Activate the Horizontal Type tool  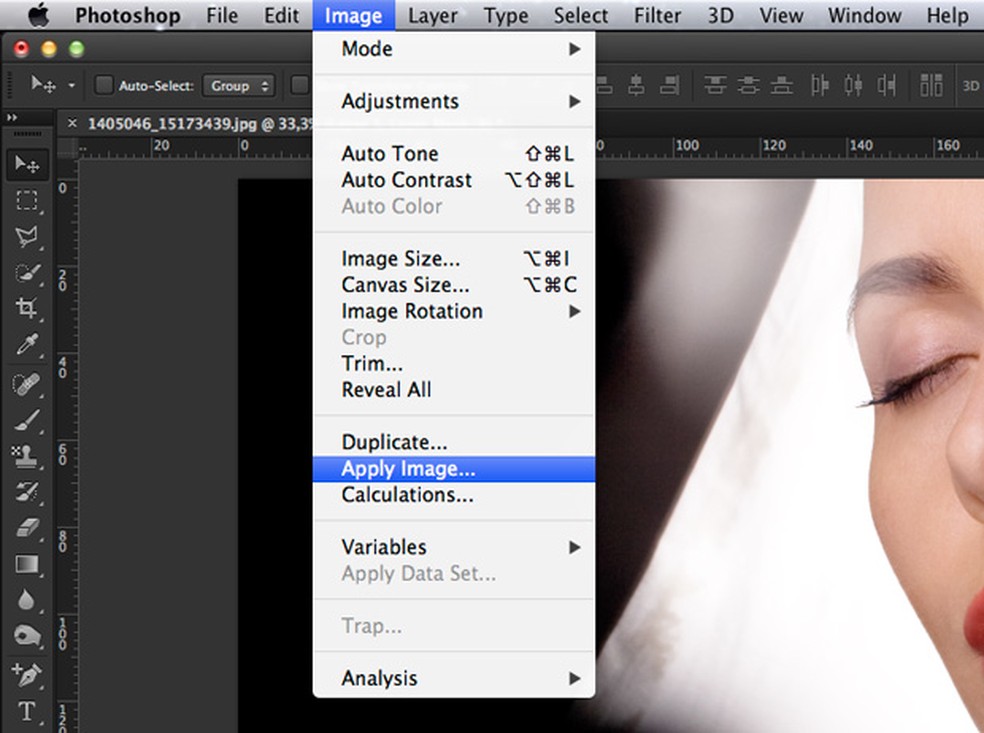pyautogui.click(x=26, y=712)
